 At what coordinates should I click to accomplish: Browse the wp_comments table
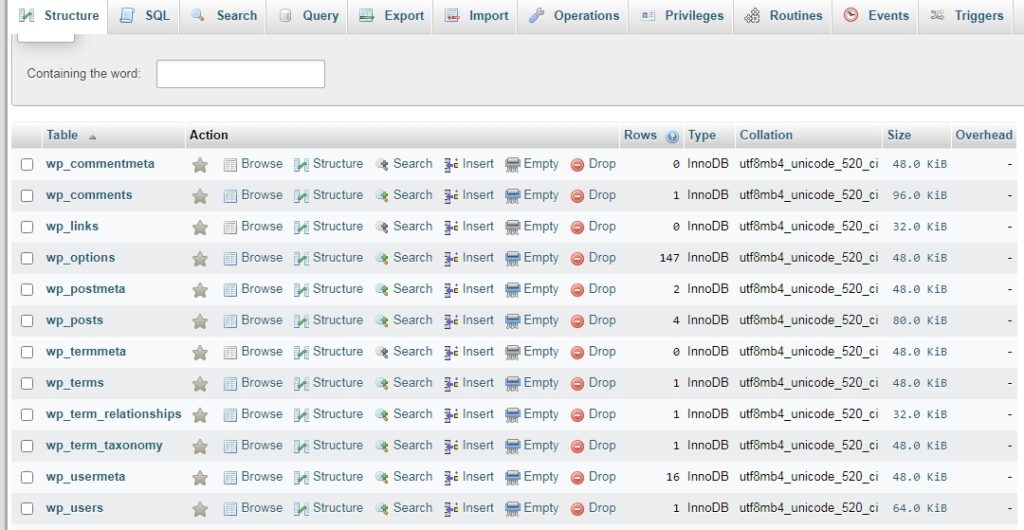point(253,195)
